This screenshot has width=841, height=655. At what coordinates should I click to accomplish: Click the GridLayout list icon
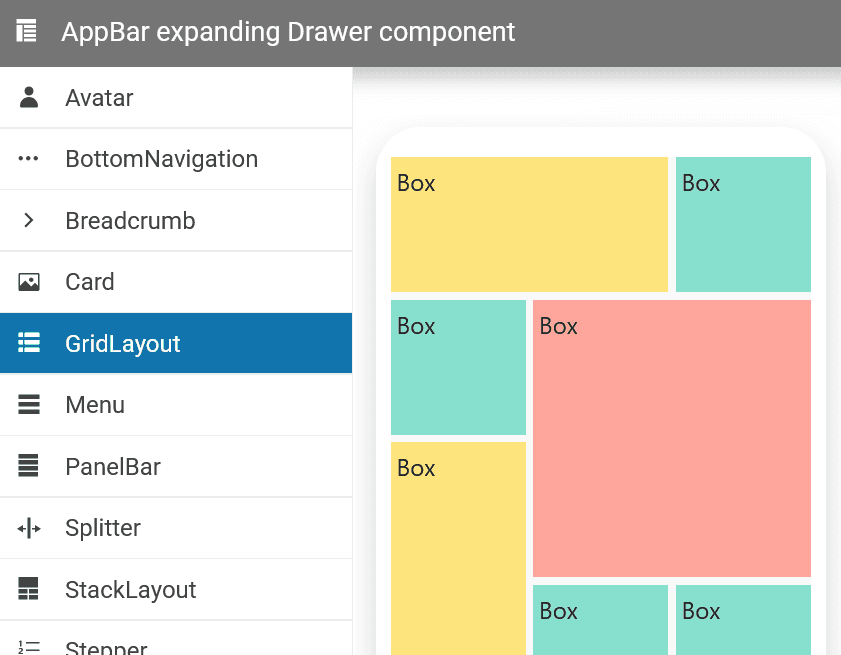click(x=29, y=342)
